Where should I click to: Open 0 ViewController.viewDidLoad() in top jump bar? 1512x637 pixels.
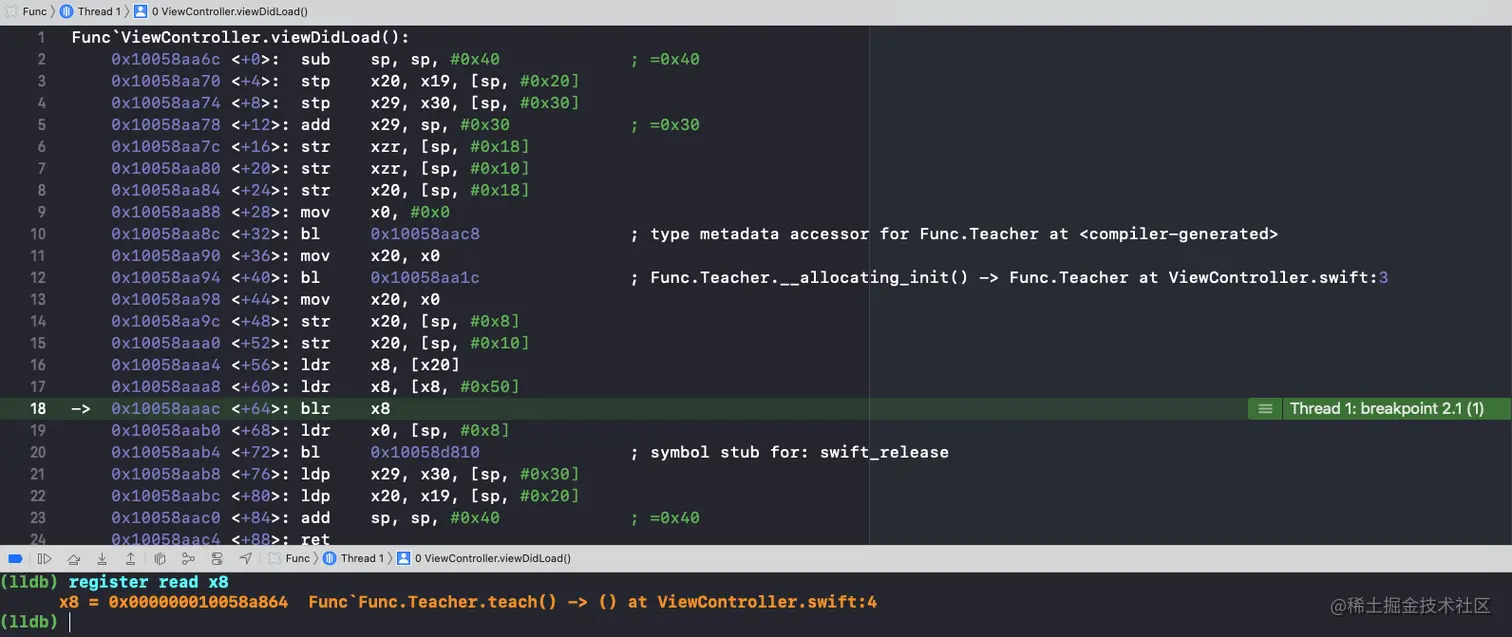230,11
